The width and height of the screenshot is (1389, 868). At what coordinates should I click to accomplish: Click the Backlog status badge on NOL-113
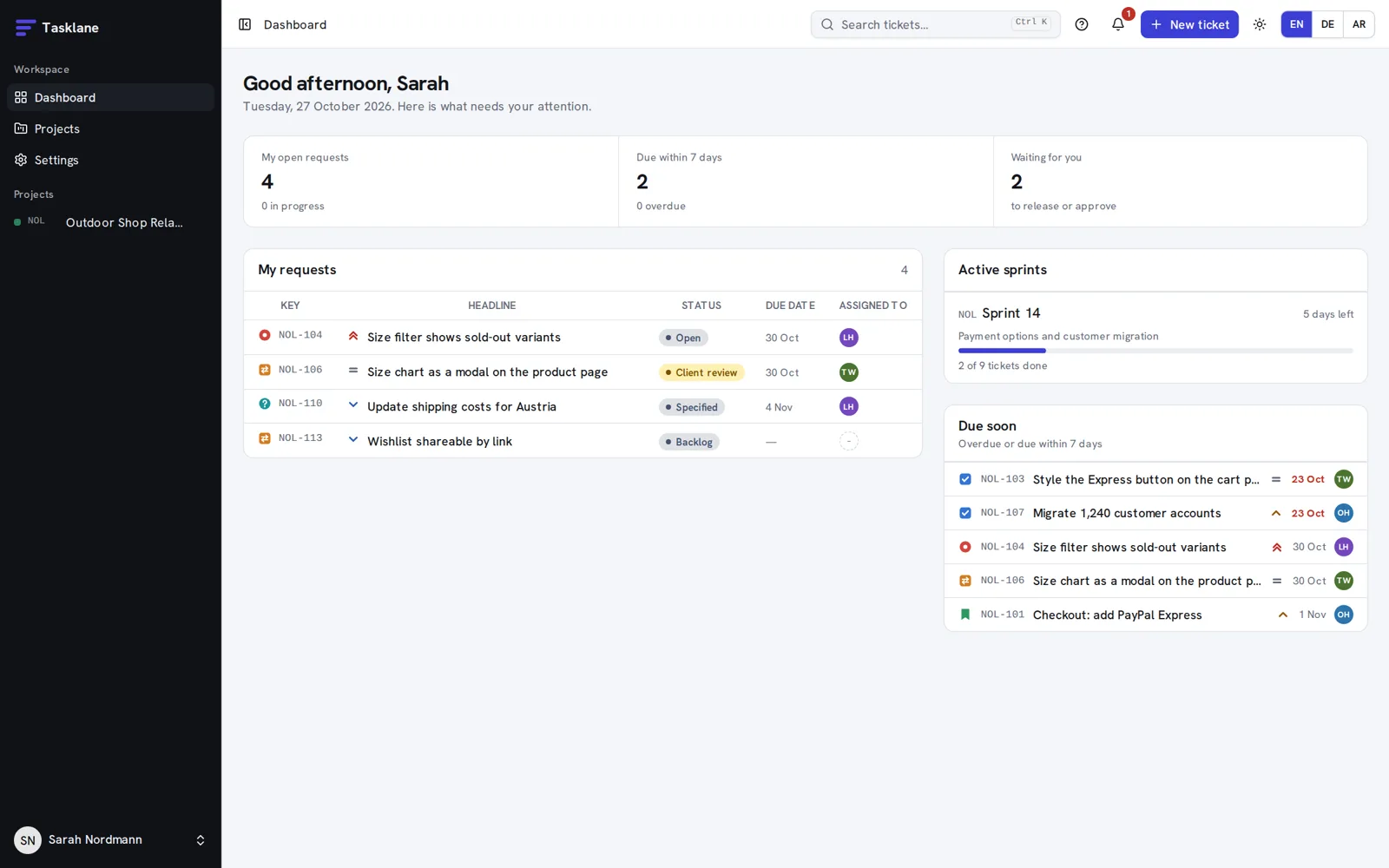tap(689, 442)
